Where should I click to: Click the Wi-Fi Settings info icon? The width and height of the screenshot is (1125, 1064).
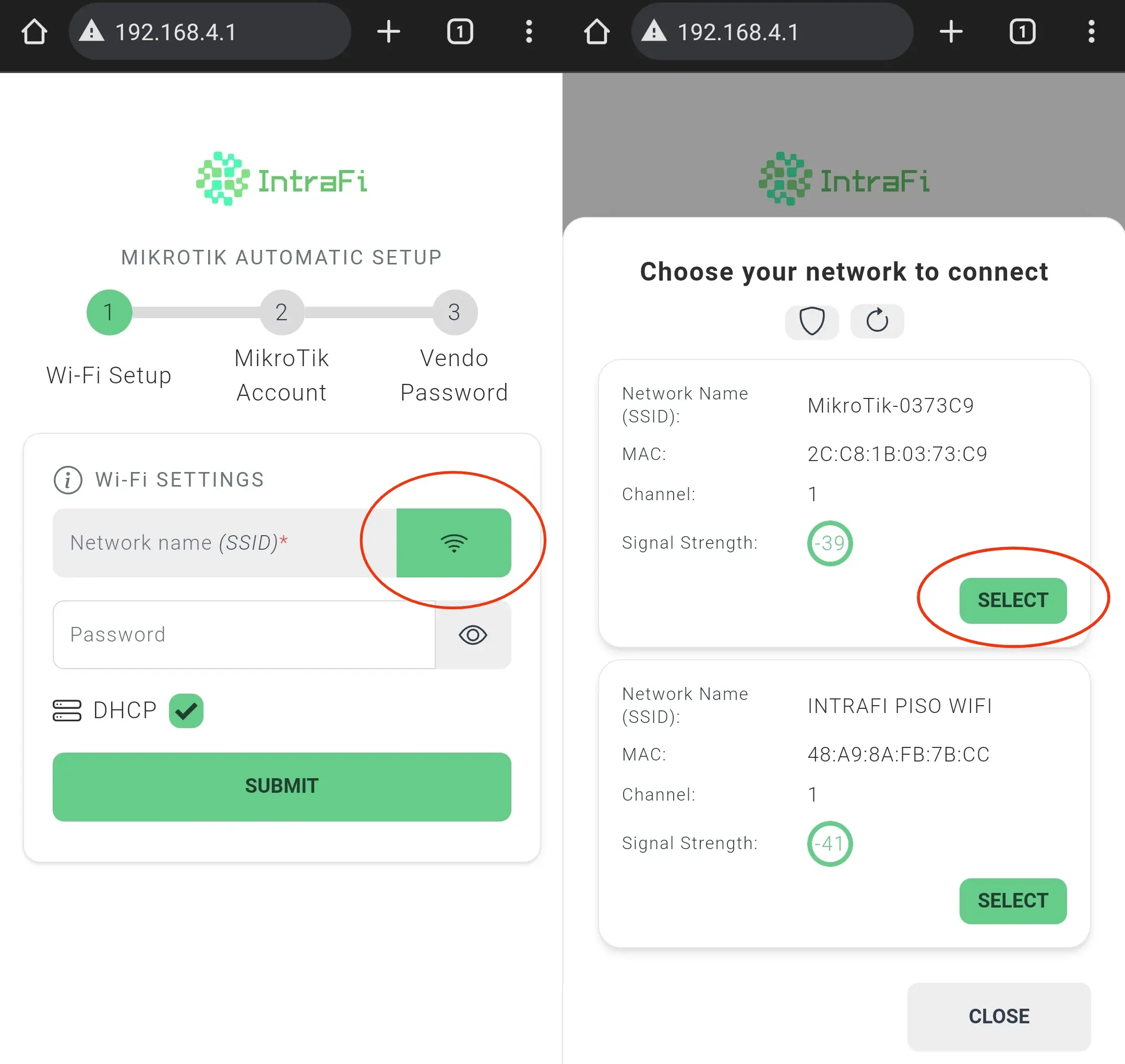(x=68, y=480)
